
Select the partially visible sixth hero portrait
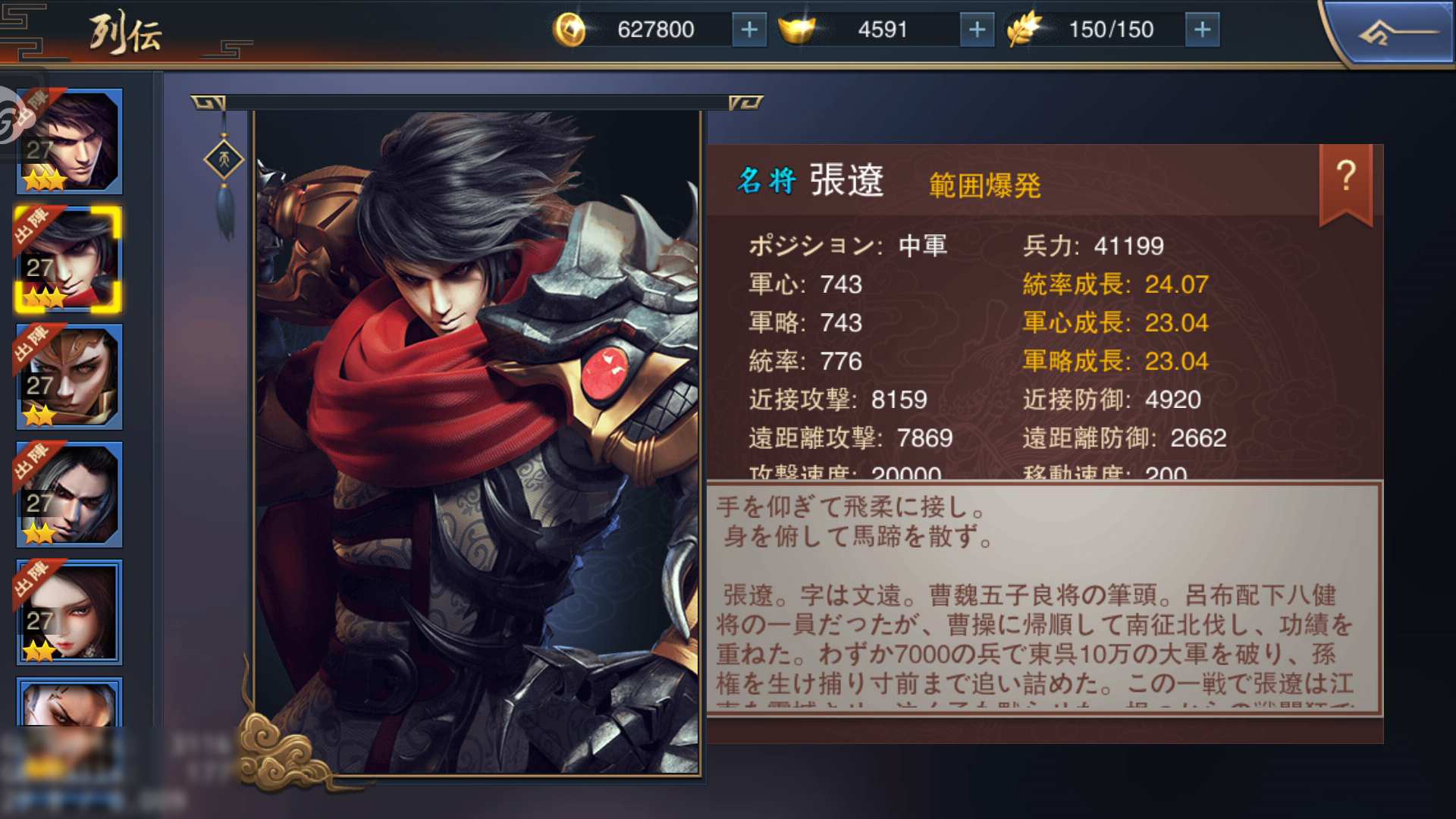(x=69, y=701)
